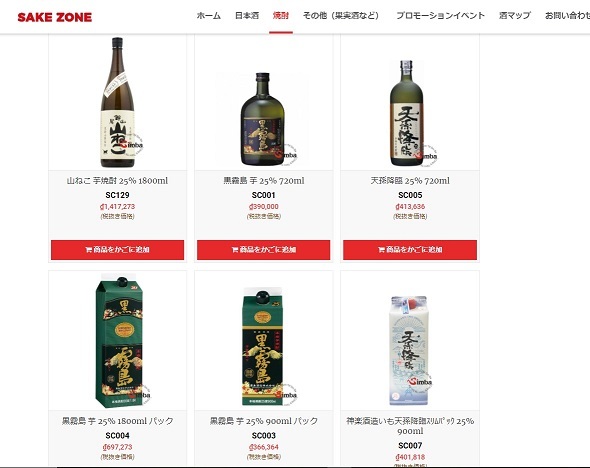The width and height of the screenshot is (590, 468).
Task: Open the 酒マップ menu item
Action: coord(514,15)
